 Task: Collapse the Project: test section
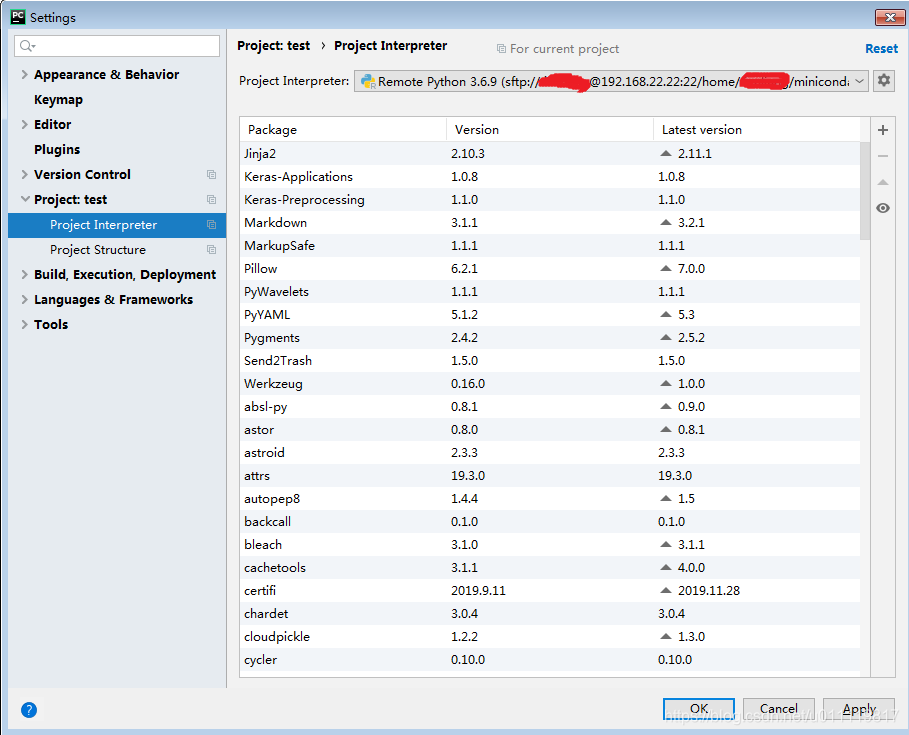click(x=24, y=199)
